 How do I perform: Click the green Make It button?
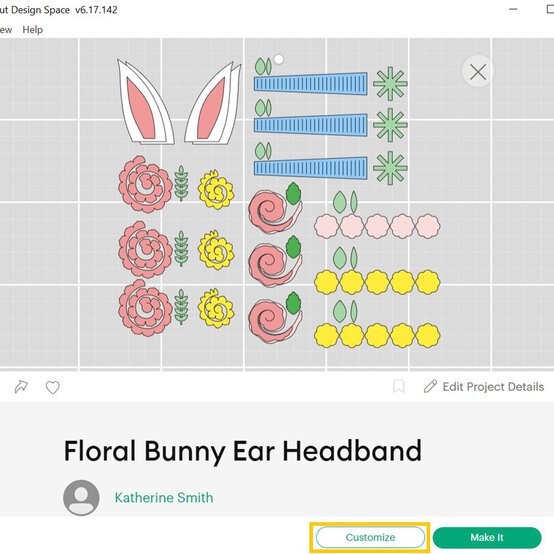pyautogui.click(x=487, y=537)
